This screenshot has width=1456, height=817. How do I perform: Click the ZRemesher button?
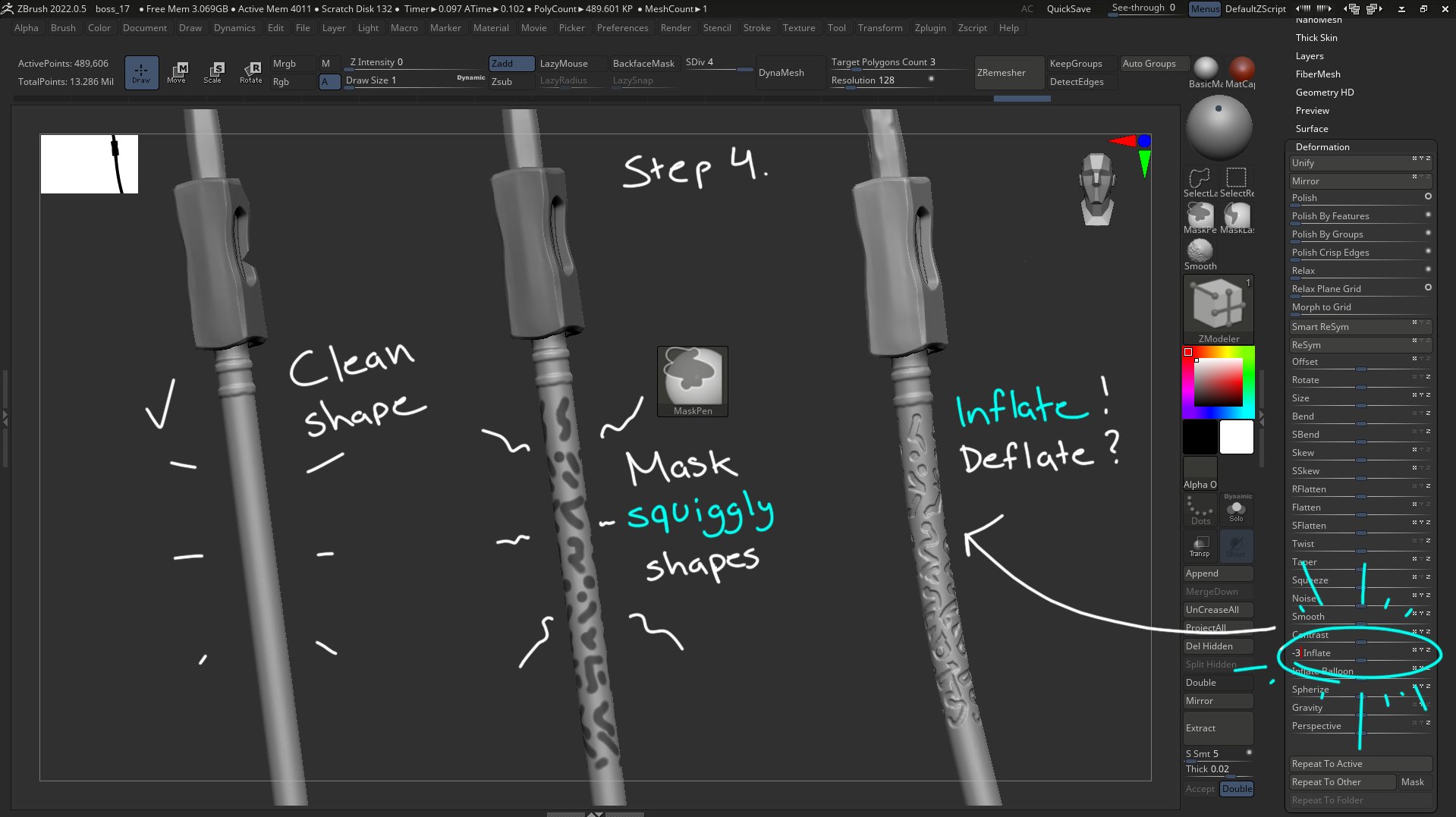point(1001,73)
